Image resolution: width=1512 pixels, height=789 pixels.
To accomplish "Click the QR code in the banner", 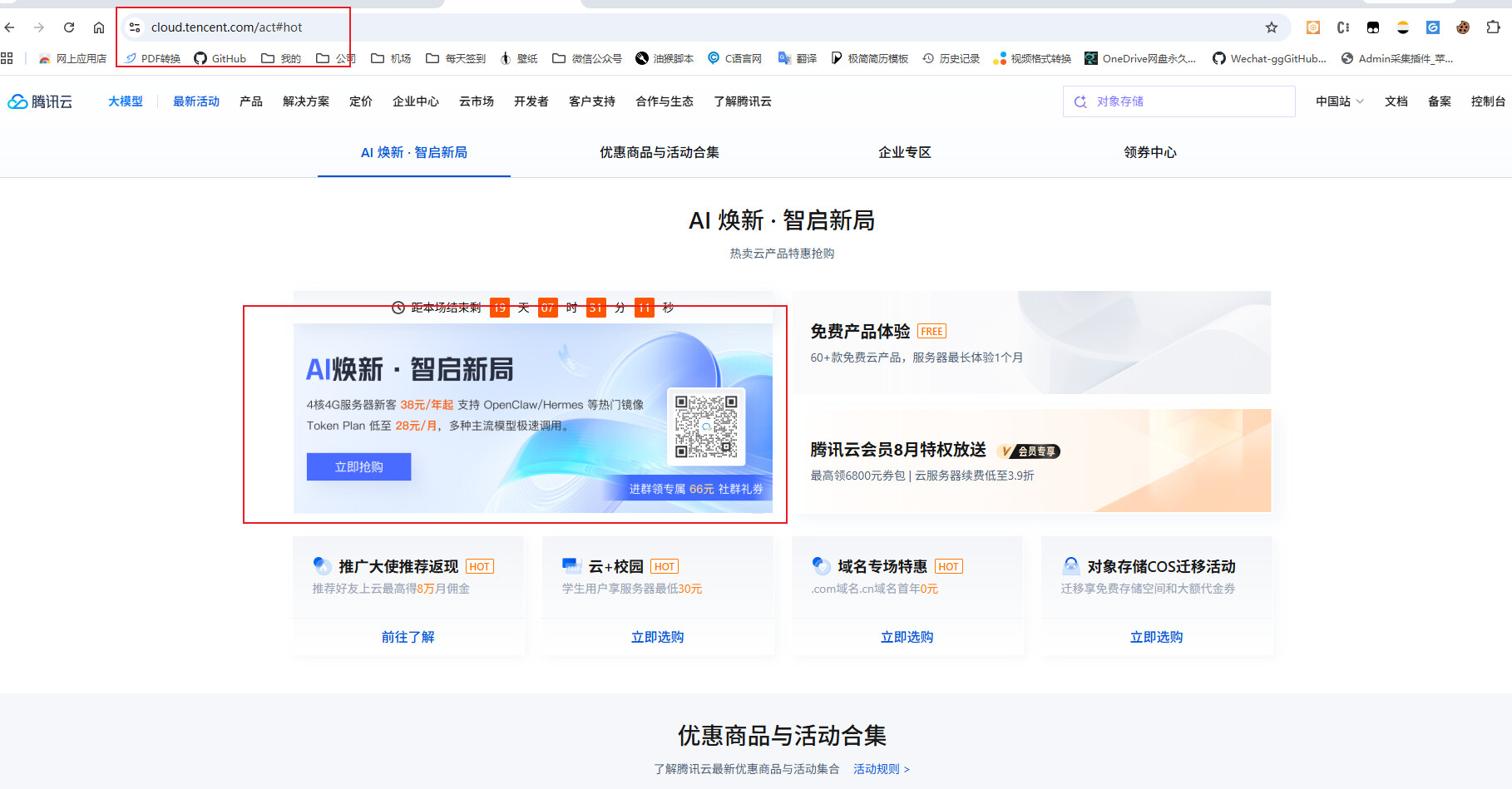I will (x=706, y=427).
